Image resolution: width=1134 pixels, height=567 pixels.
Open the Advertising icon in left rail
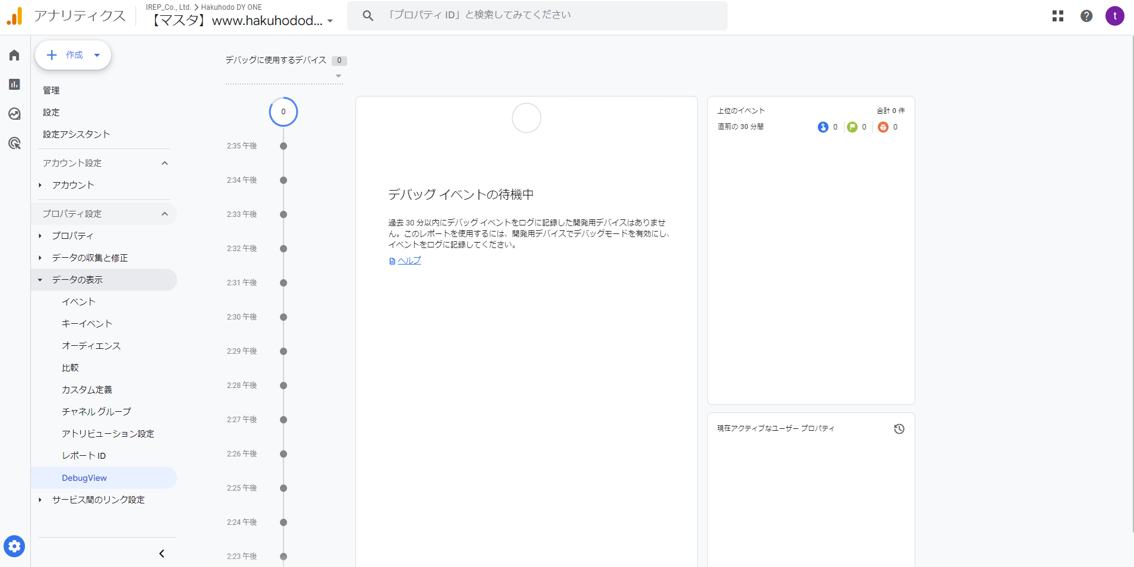14,143
